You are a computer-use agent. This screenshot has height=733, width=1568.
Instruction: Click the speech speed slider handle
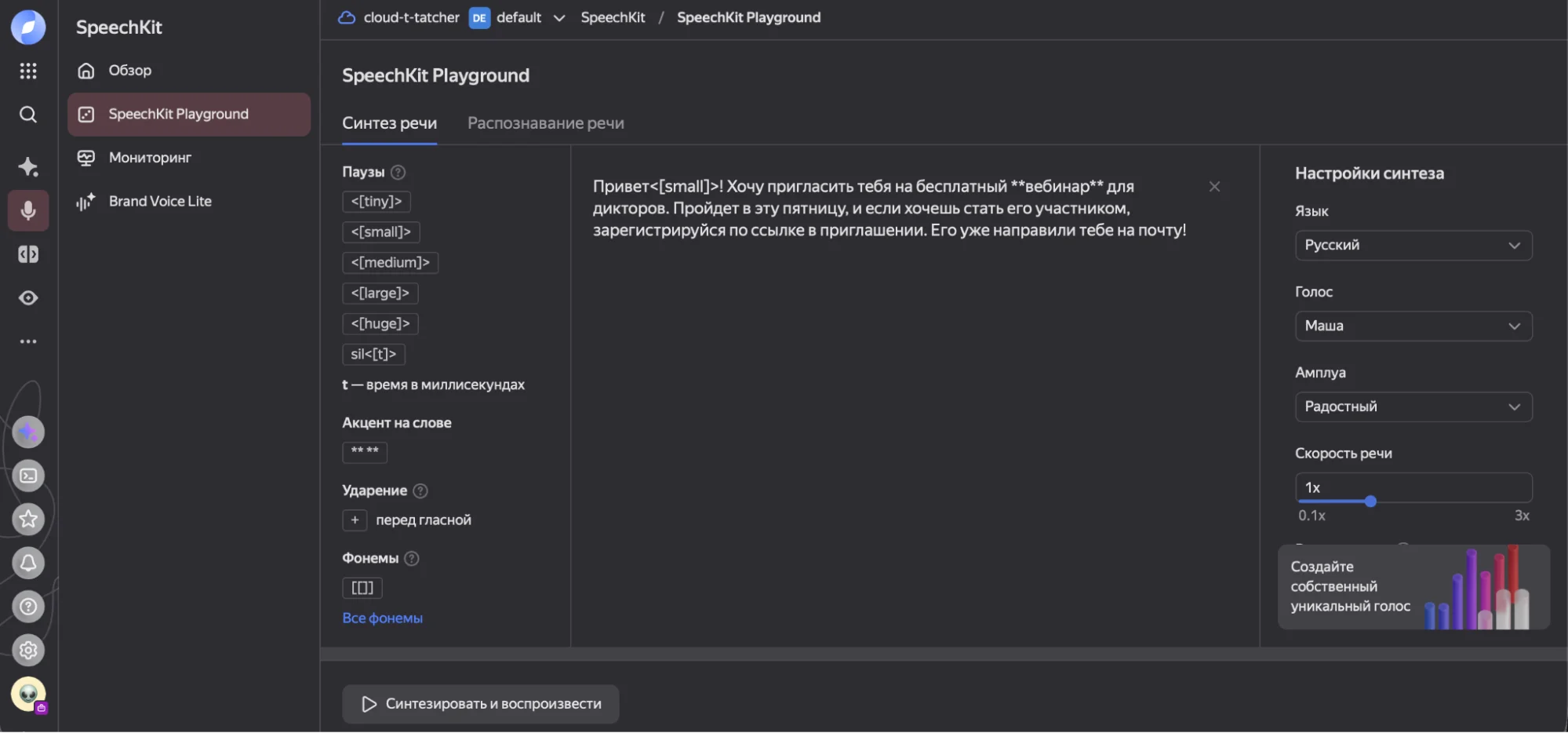[1370, 501]
